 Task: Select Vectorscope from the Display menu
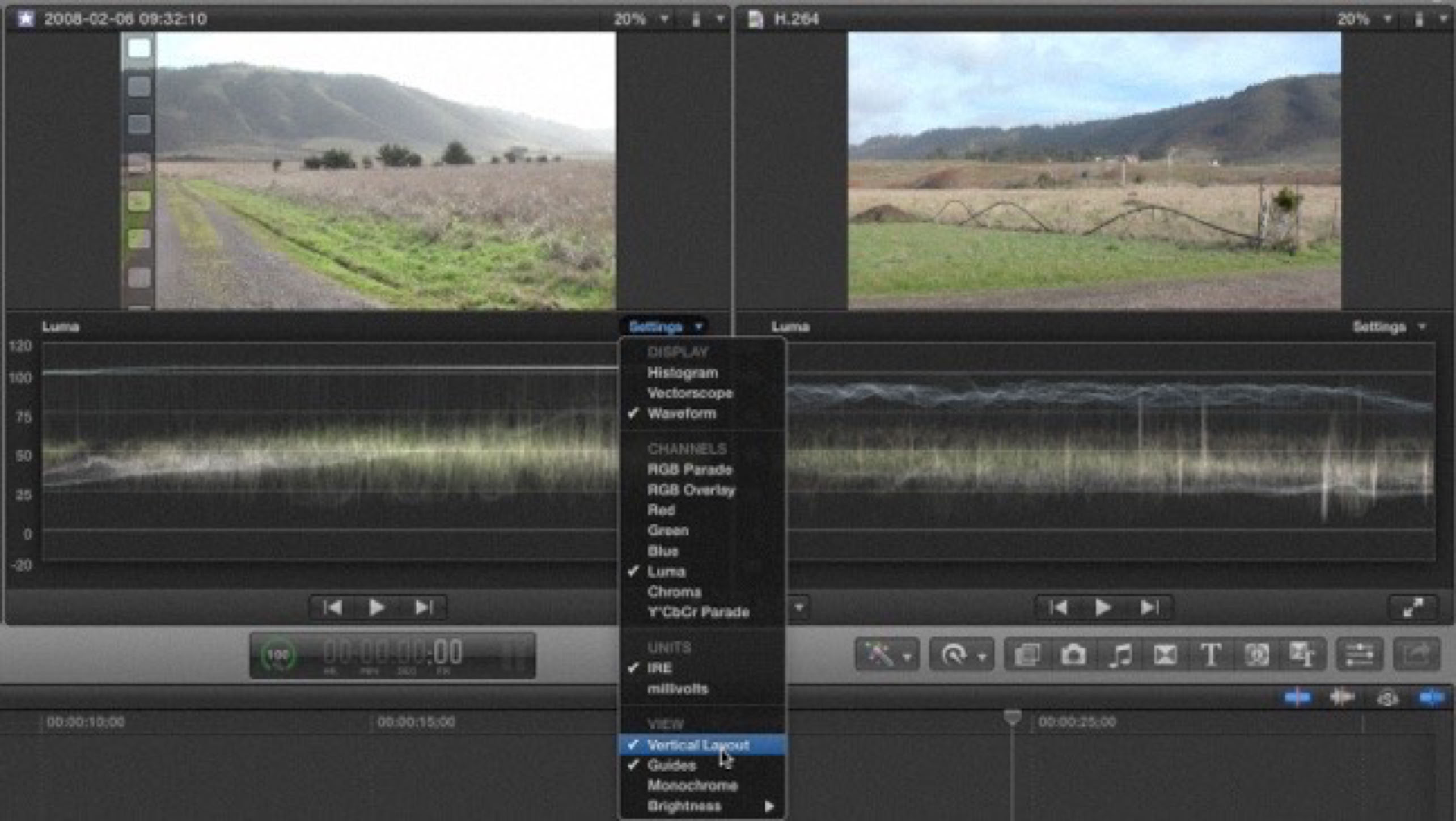point(689,393)
